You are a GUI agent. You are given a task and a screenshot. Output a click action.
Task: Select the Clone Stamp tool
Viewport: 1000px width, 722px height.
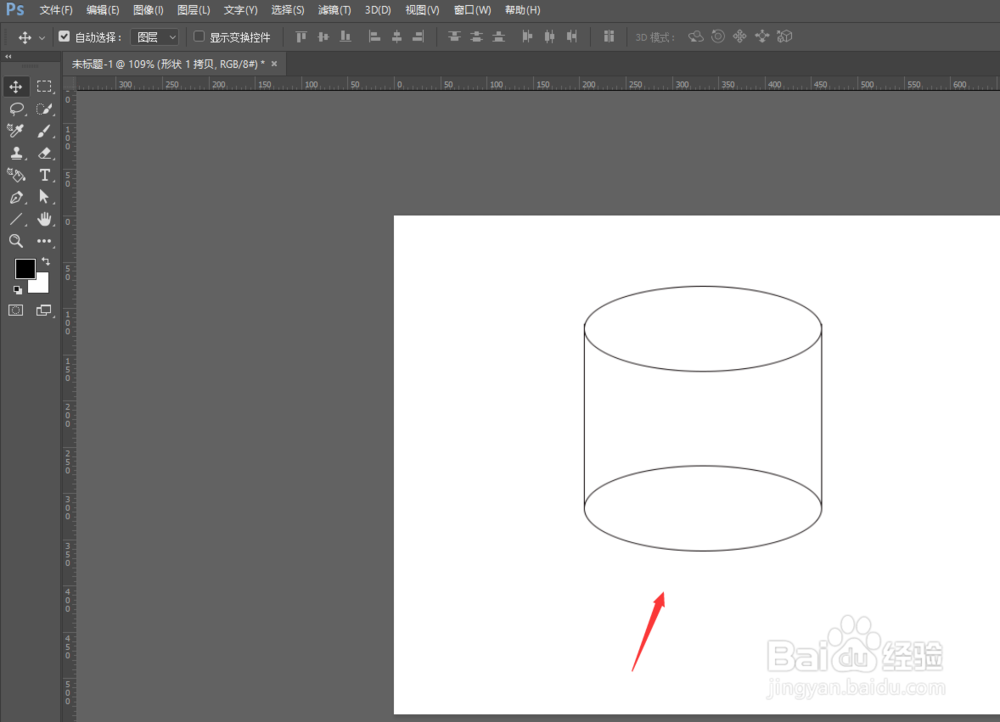click(16, 153)
